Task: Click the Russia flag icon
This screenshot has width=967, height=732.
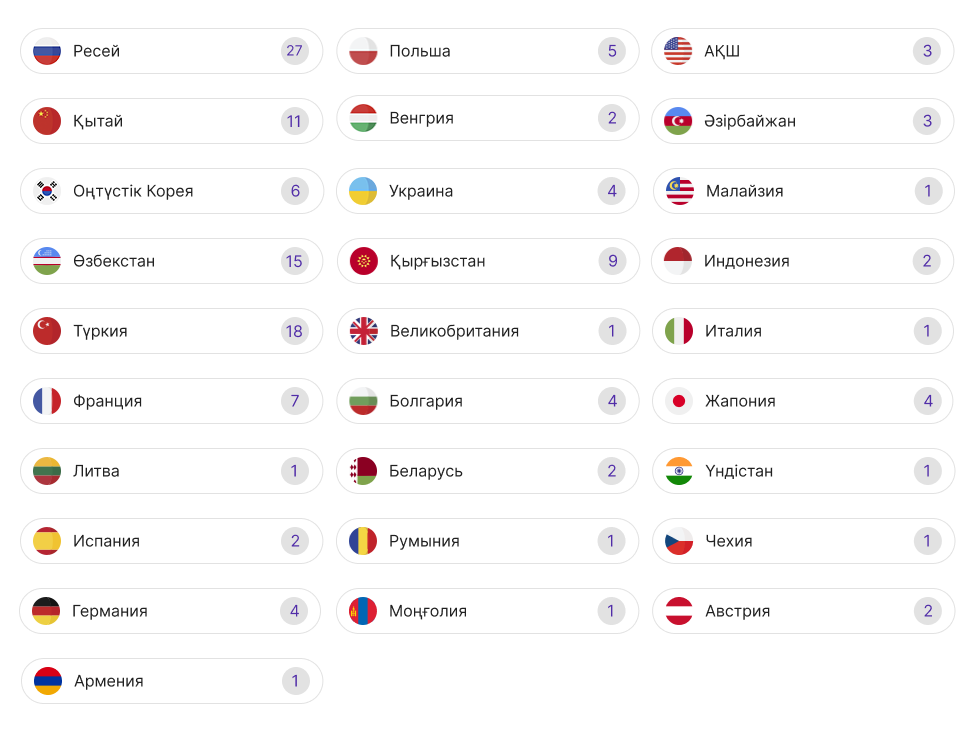Action: pyautogui.click(x=47, y=51)
